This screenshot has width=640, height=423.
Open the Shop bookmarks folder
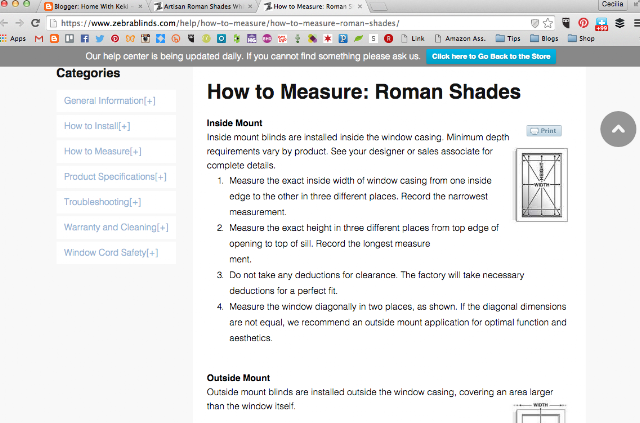[x=581, y=38]
